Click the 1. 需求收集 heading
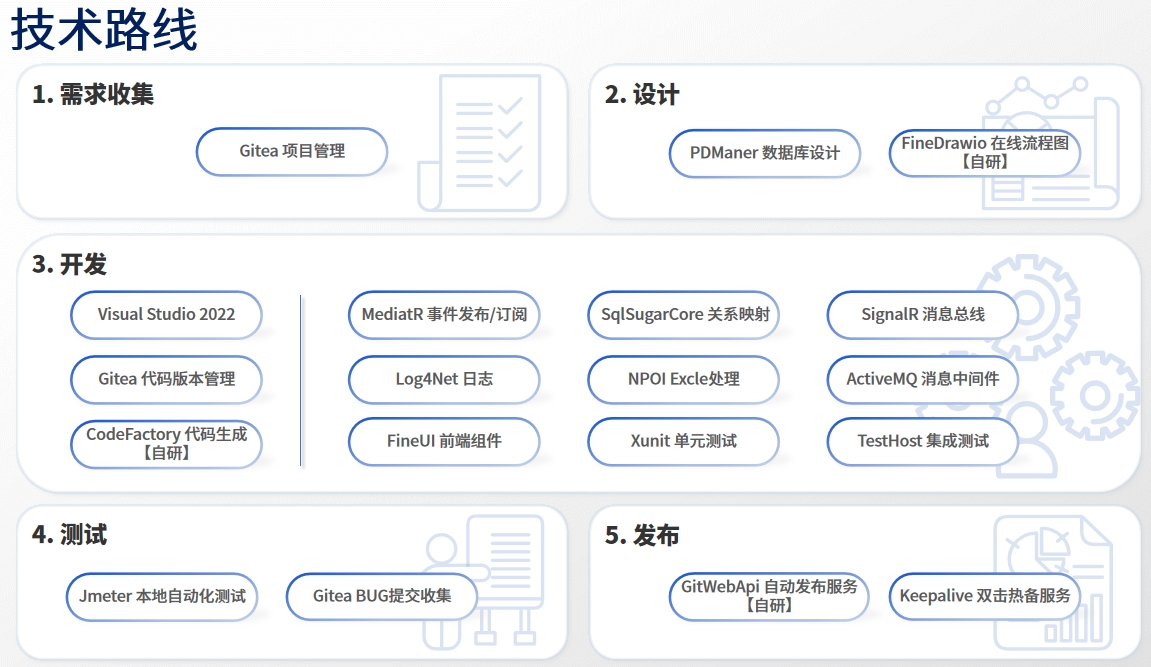The height and width of the screenshot is (667, 1151). pyautogui.click(x=92, y=95)
